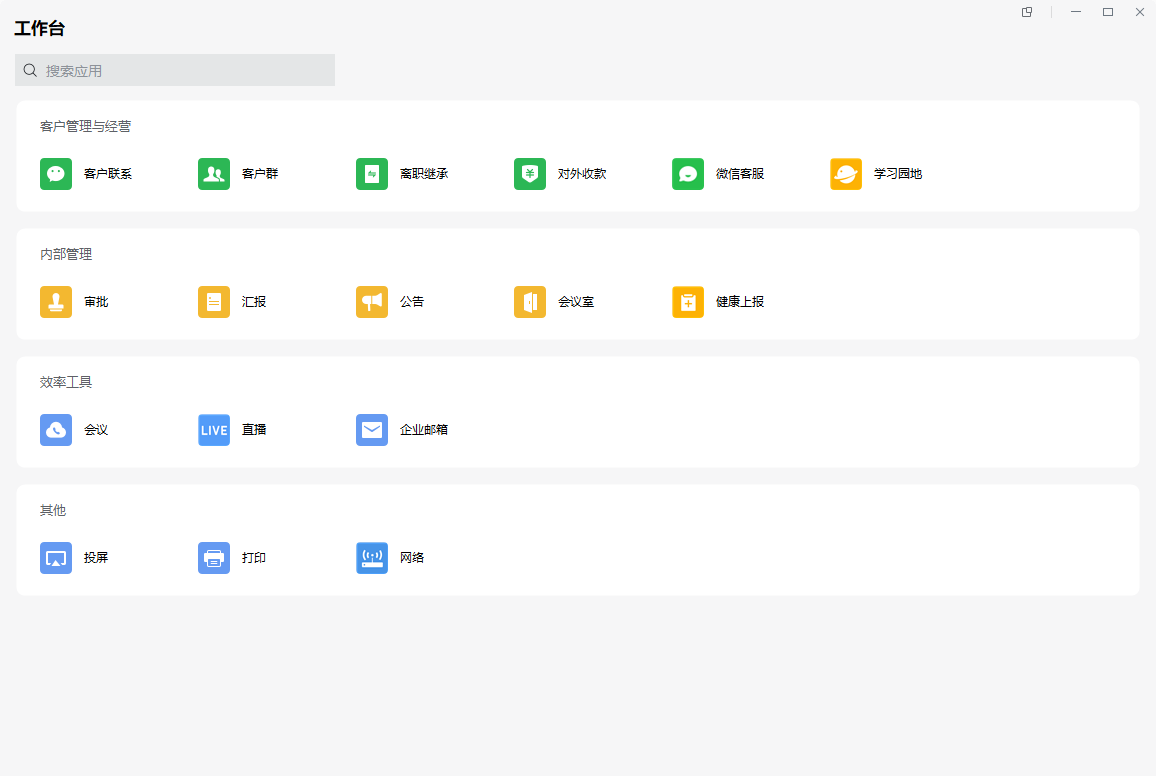Click the 搜索应用 search field
This screenshot has width=1156, height=776.
175,70
